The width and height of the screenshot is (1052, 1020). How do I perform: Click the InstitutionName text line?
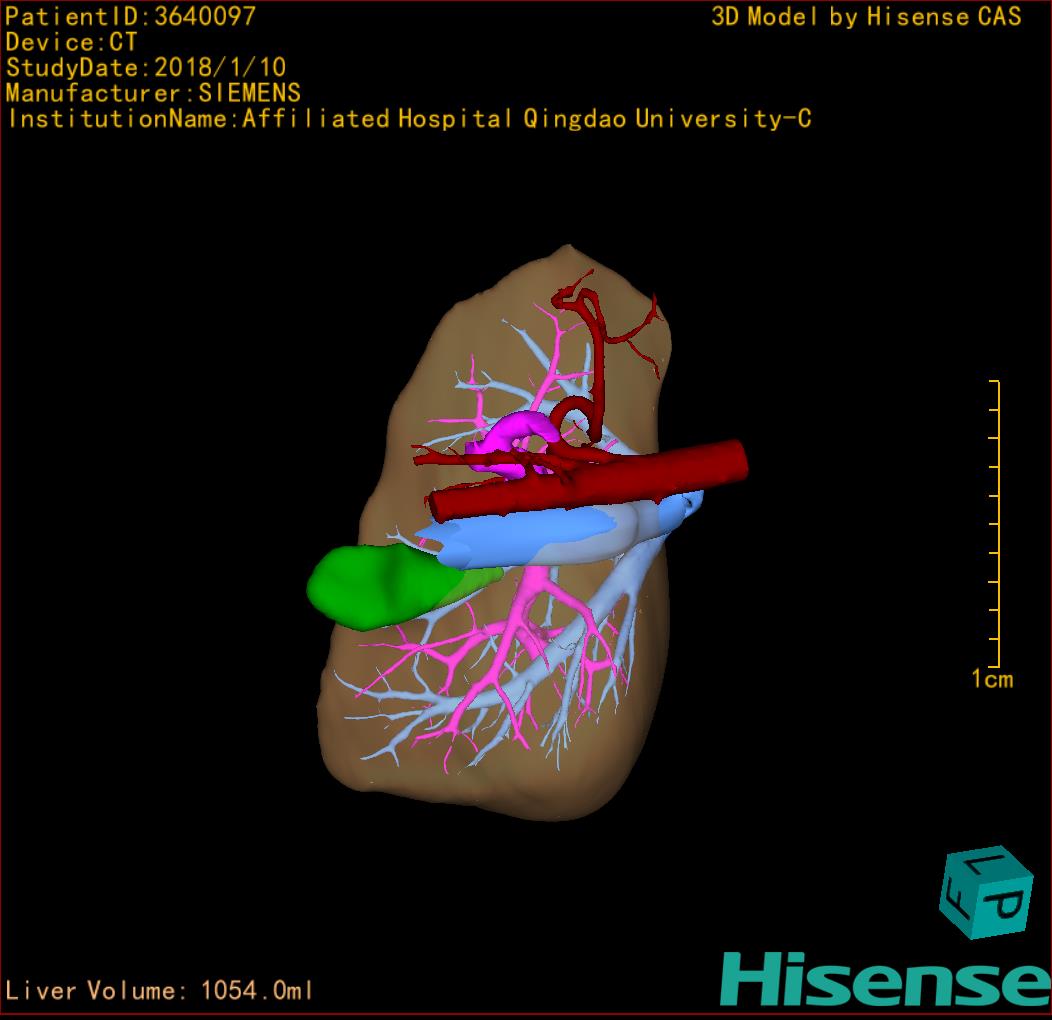pyautogui.click(x=409, y=119)
